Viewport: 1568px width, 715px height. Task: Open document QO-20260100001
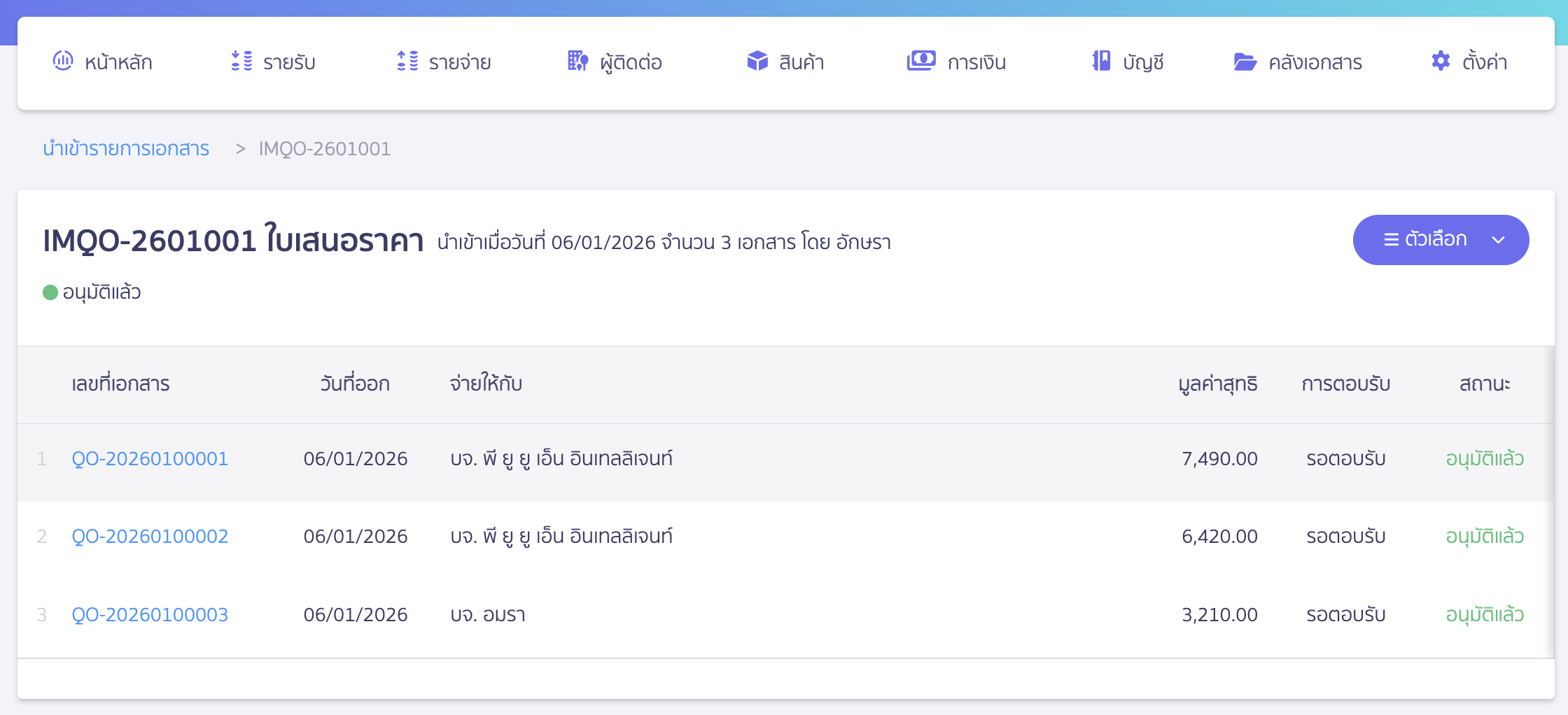(x=150, y=458)
